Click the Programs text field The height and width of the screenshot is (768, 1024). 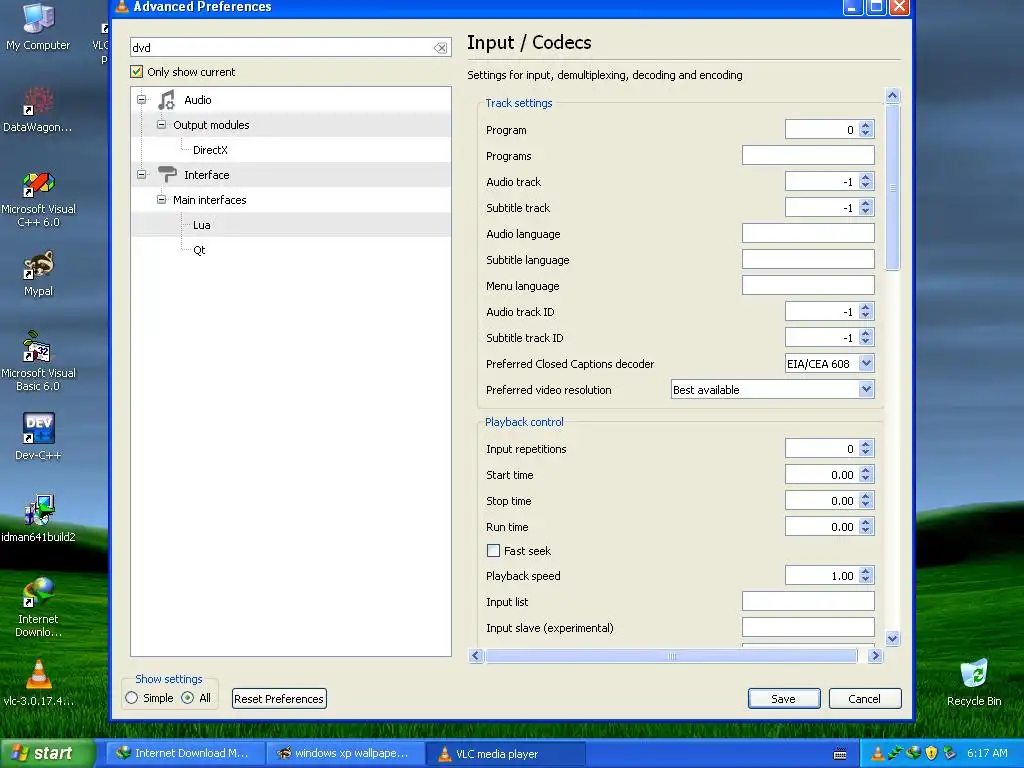point(808,155)
